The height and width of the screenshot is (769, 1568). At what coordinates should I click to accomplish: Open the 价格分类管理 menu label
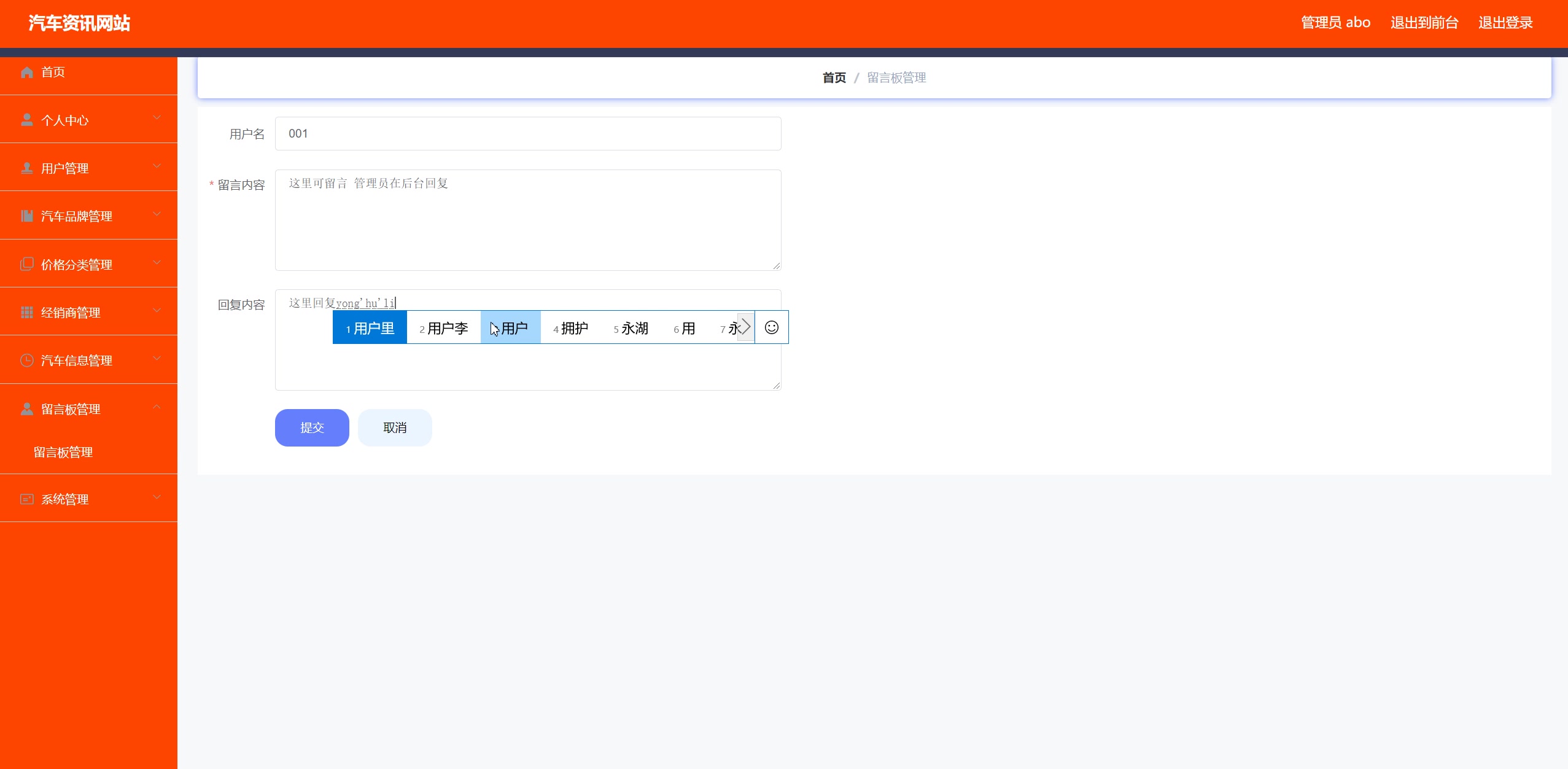tap(76, 265)
